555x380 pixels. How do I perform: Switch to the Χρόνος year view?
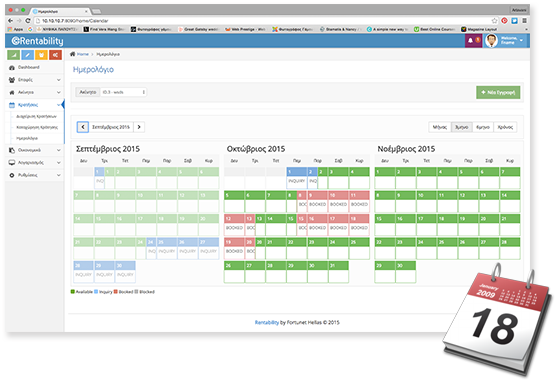pyautogui.click(x=505, y=127)
